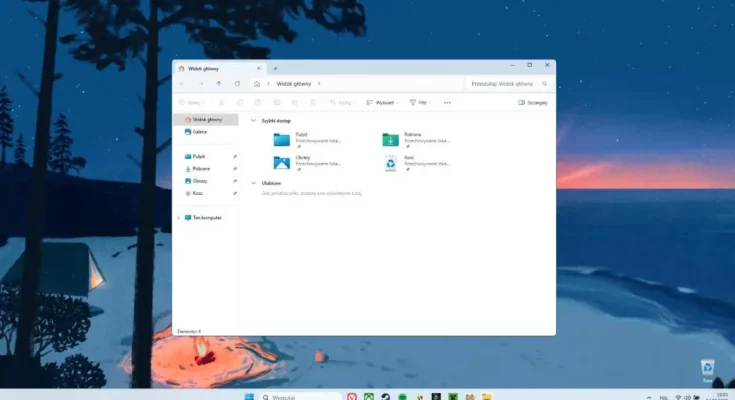Click the search magnifier icon

(545, 84)
